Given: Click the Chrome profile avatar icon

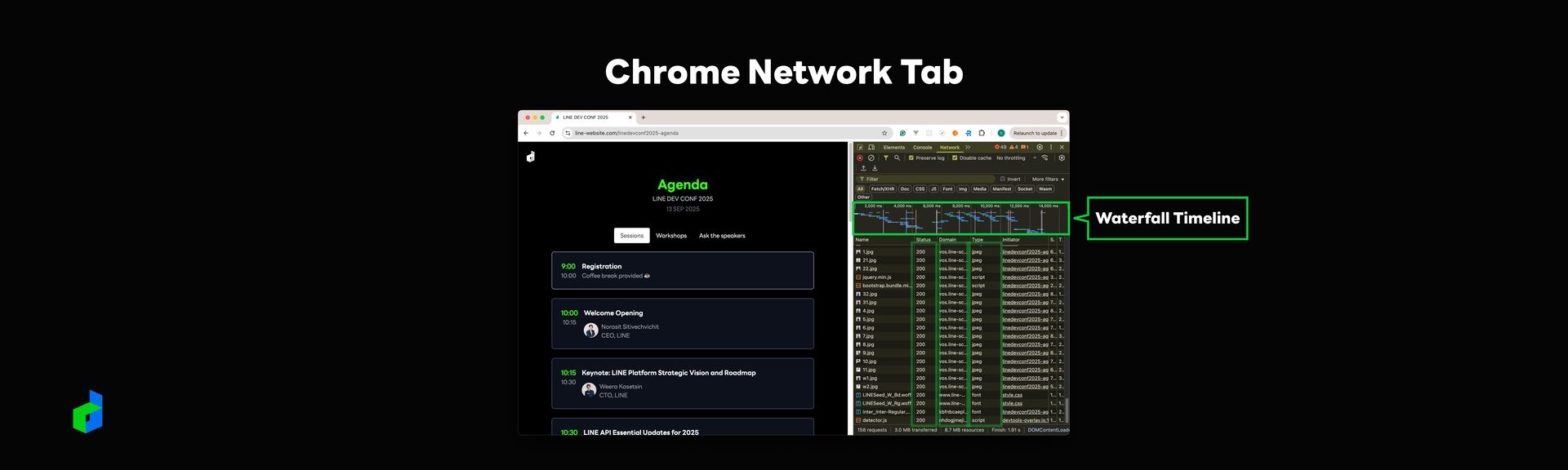Looking at the screenshot, I should click(x=1001, y=133).
